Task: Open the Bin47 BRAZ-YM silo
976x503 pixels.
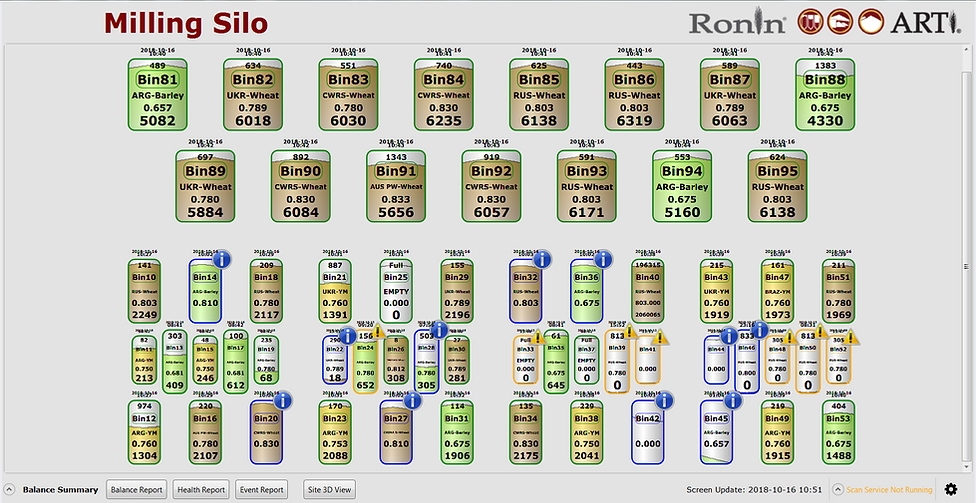Action: pos(777,291)
